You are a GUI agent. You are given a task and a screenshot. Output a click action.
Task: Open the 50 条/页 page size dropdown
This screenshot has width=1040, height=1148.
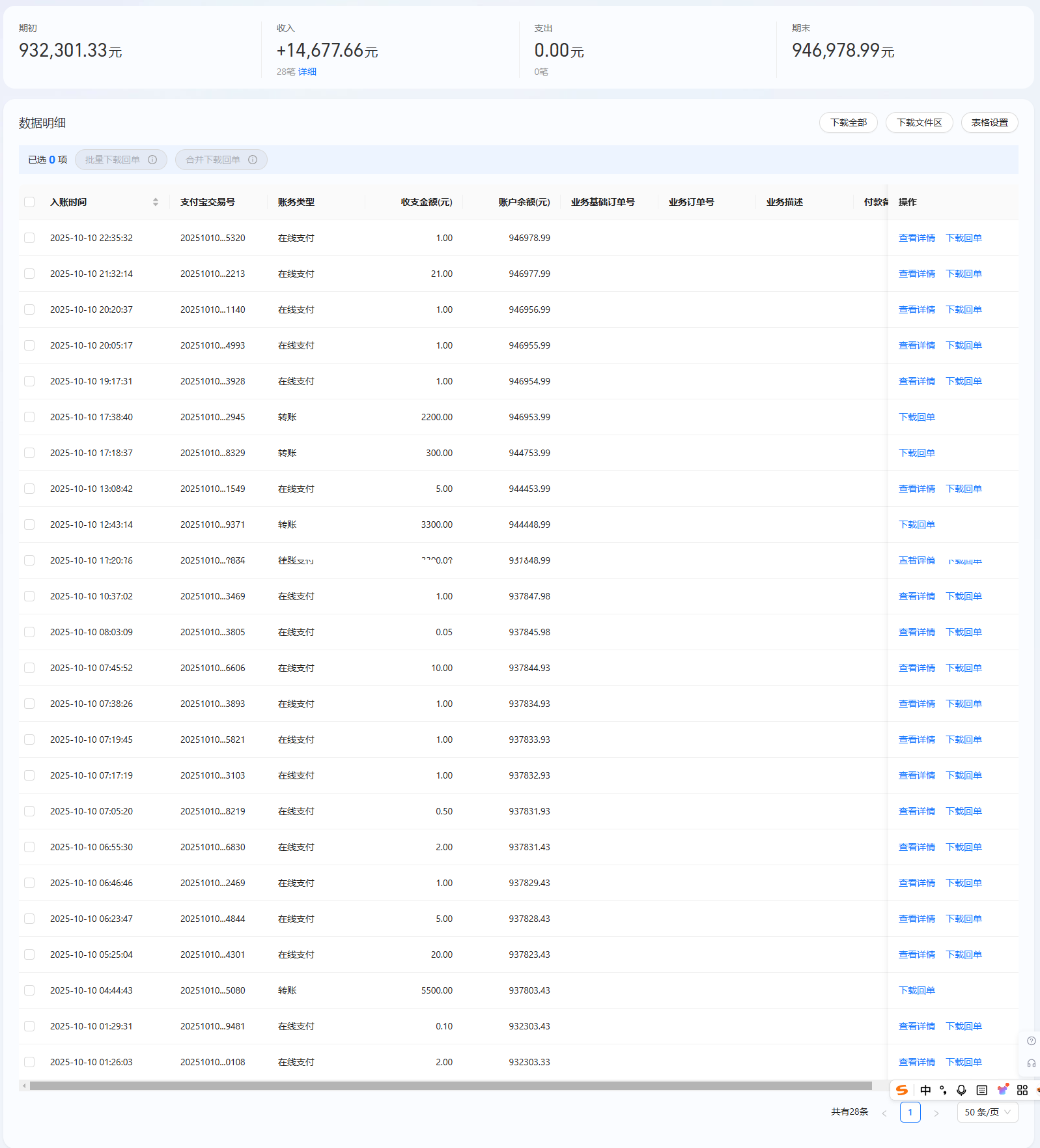[987, 1112]
